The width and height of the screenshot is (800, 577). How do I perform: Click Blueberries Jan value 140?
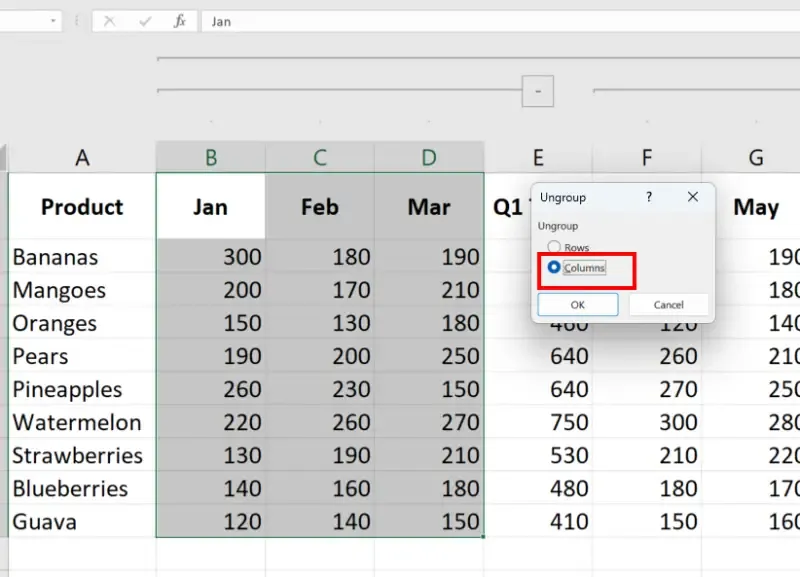[211, 488]
